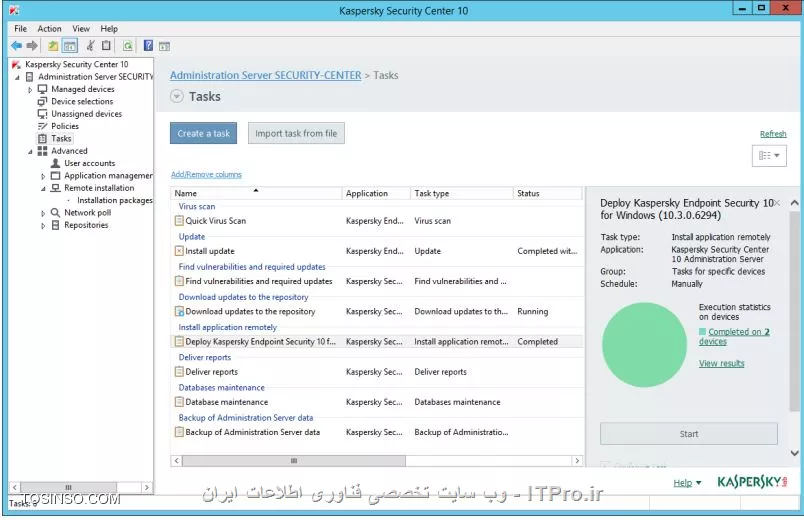The width and height of the screenshot is (804, 520).
Task: Click the tree pane horizontal scrollbar right arrow
Action: click(x=147, y=487)
